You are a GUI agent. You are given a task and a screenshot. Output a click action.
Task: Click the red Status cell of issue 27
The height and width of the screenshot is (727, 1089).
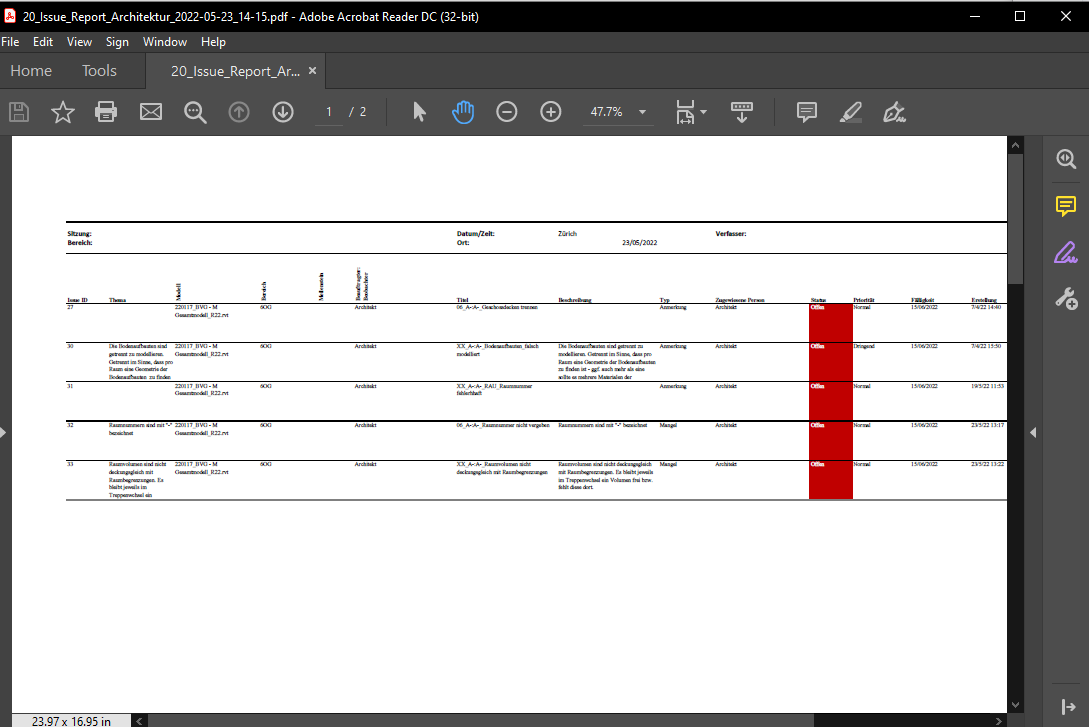click(831, 323)
